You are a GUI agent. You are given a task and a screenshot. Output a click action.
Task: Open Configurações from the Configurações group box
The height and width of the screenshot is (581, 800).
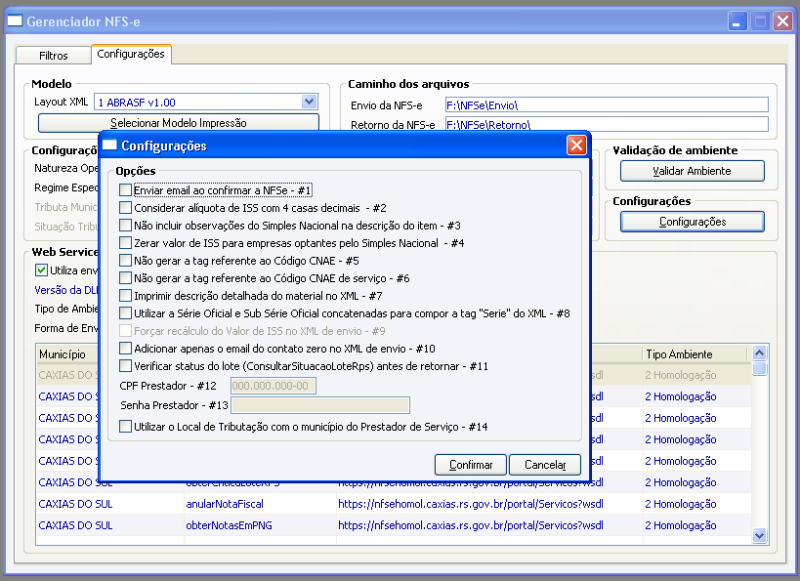(x=691, y=221)
